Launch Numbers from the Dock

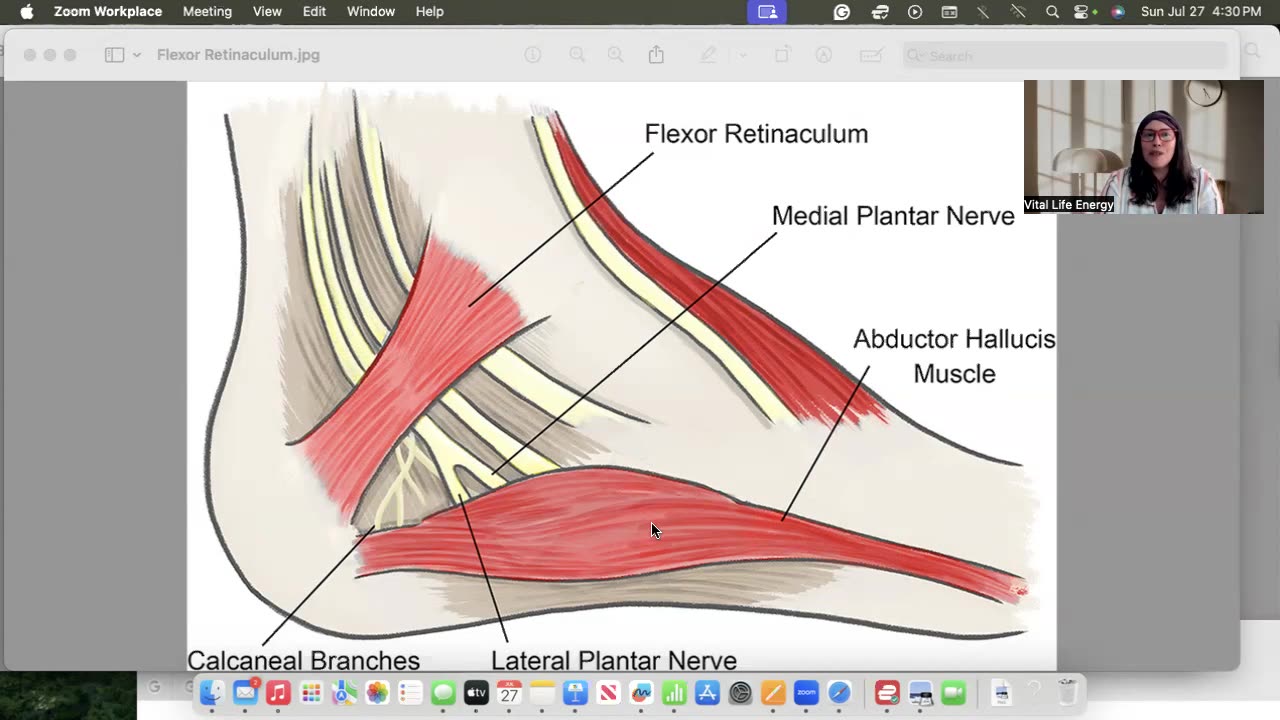point(674,692)
